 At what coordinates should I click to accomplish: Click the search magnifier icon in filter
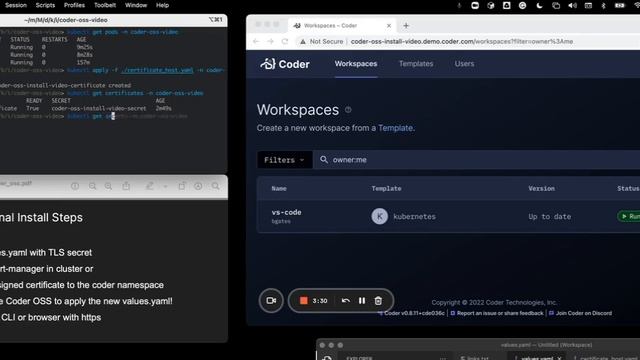click(x=324, y=160)
